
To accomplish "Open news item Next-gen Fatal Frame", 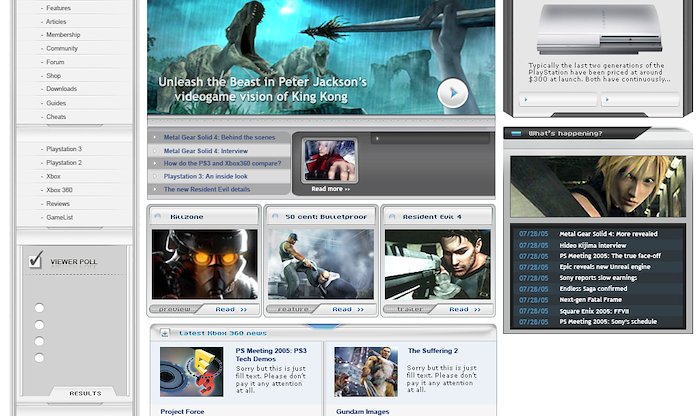I will coord(591,300).
